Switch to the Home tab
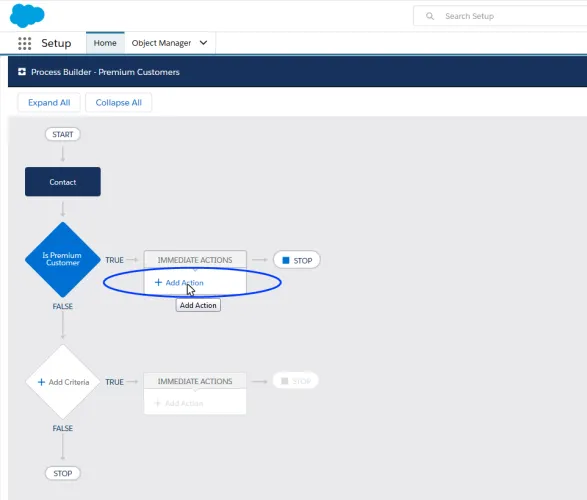 [105, 43]
